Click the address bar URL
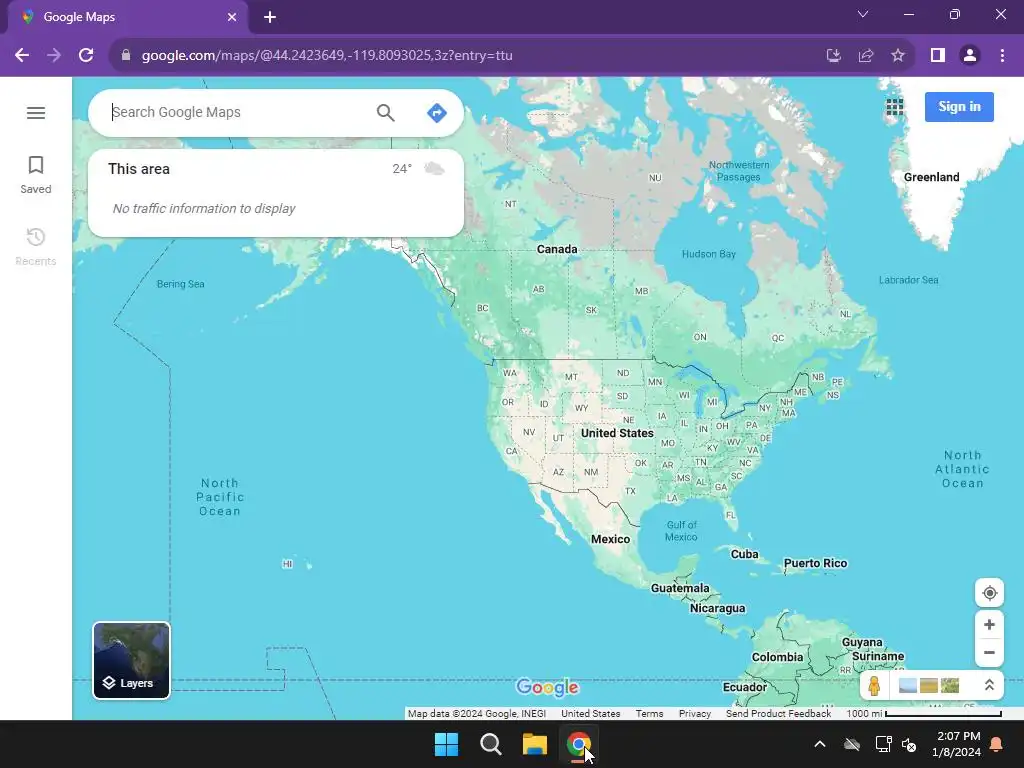The height and width of the screenshot is (768, 1024). point(327,56)
